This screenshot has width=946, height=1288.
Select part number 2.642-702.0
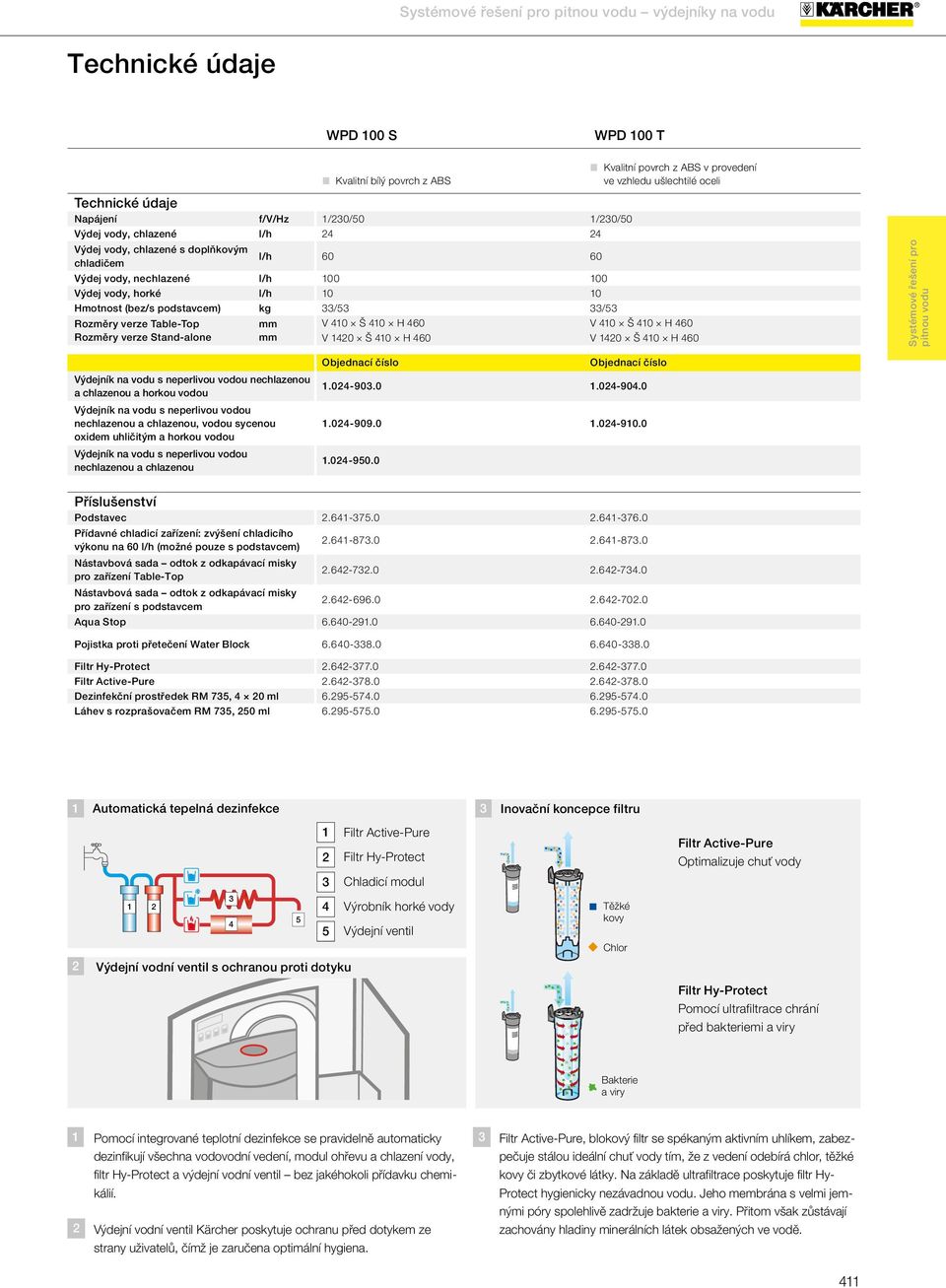[x=619, y=600]
